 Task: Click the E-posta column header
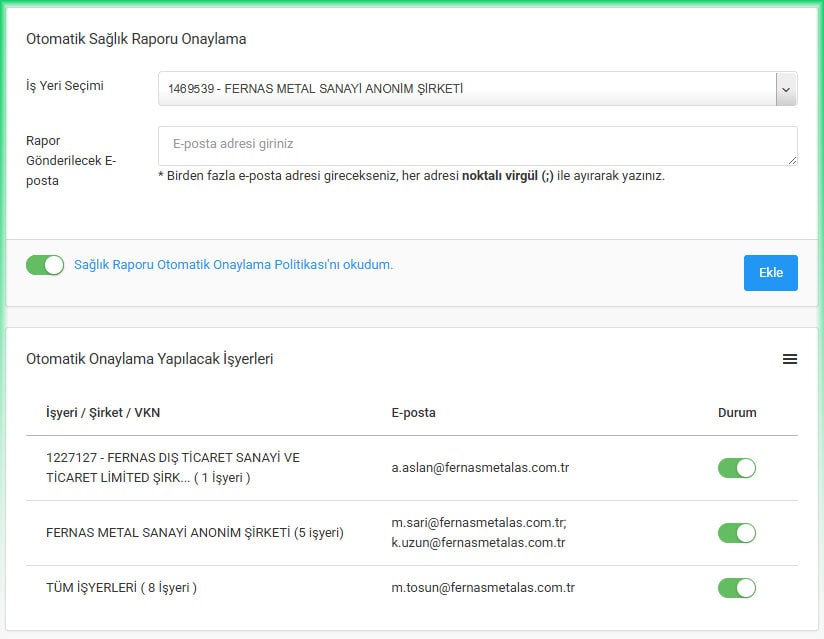pyautogui.click(x=413, y=413)
